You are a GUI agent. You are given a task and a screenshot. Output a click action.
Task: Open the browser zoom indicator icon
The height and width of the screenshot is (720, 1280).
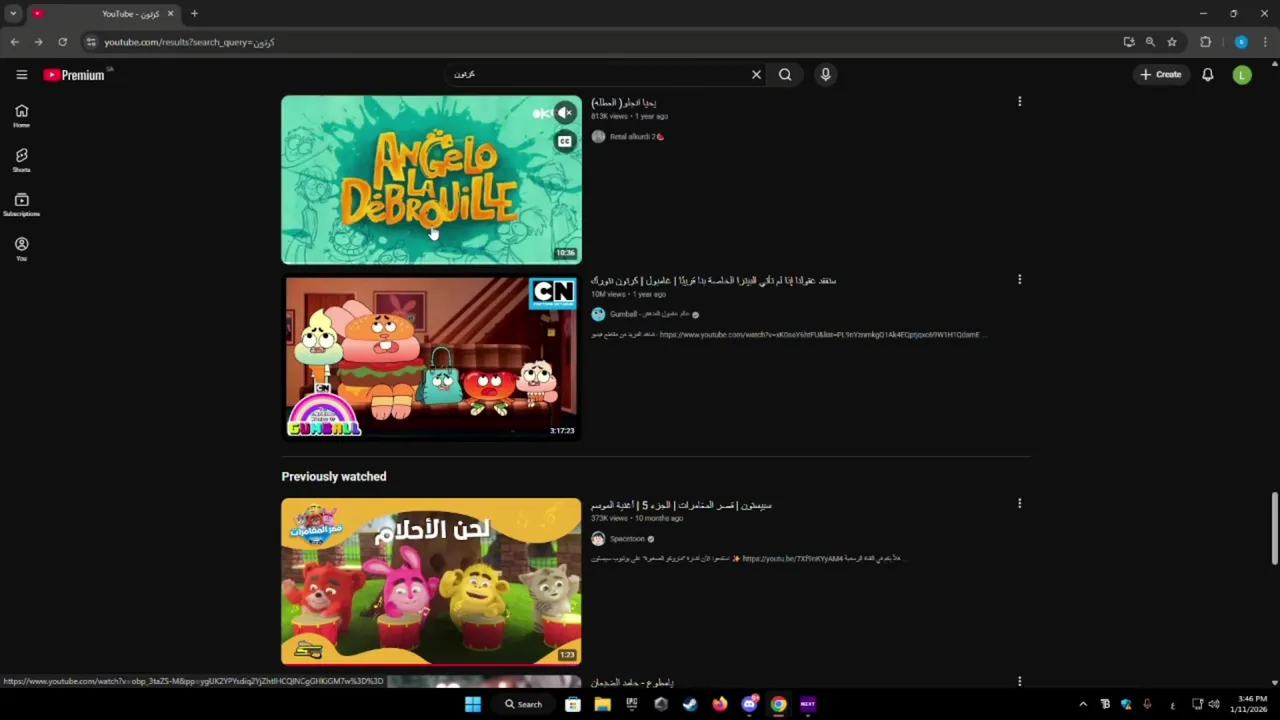click(x=1150, y=42)
